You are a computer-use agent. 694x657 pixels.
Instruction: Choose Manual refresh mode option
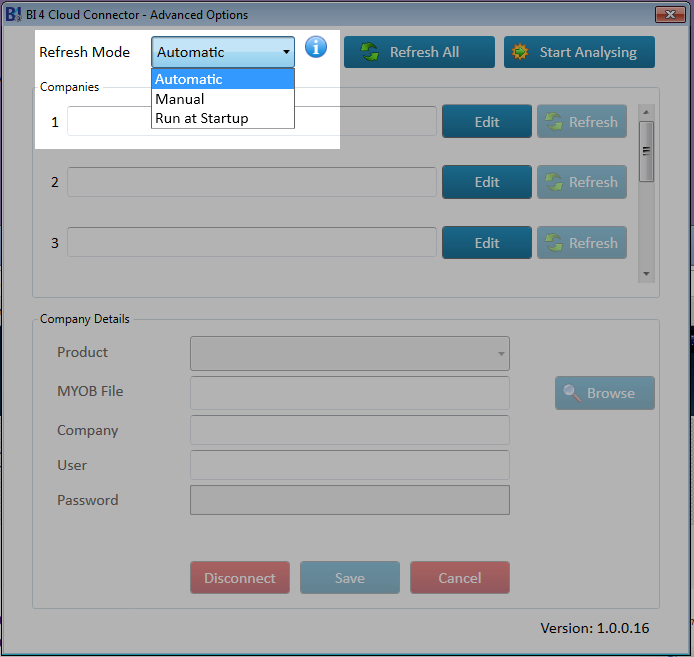tap(223, 99)
